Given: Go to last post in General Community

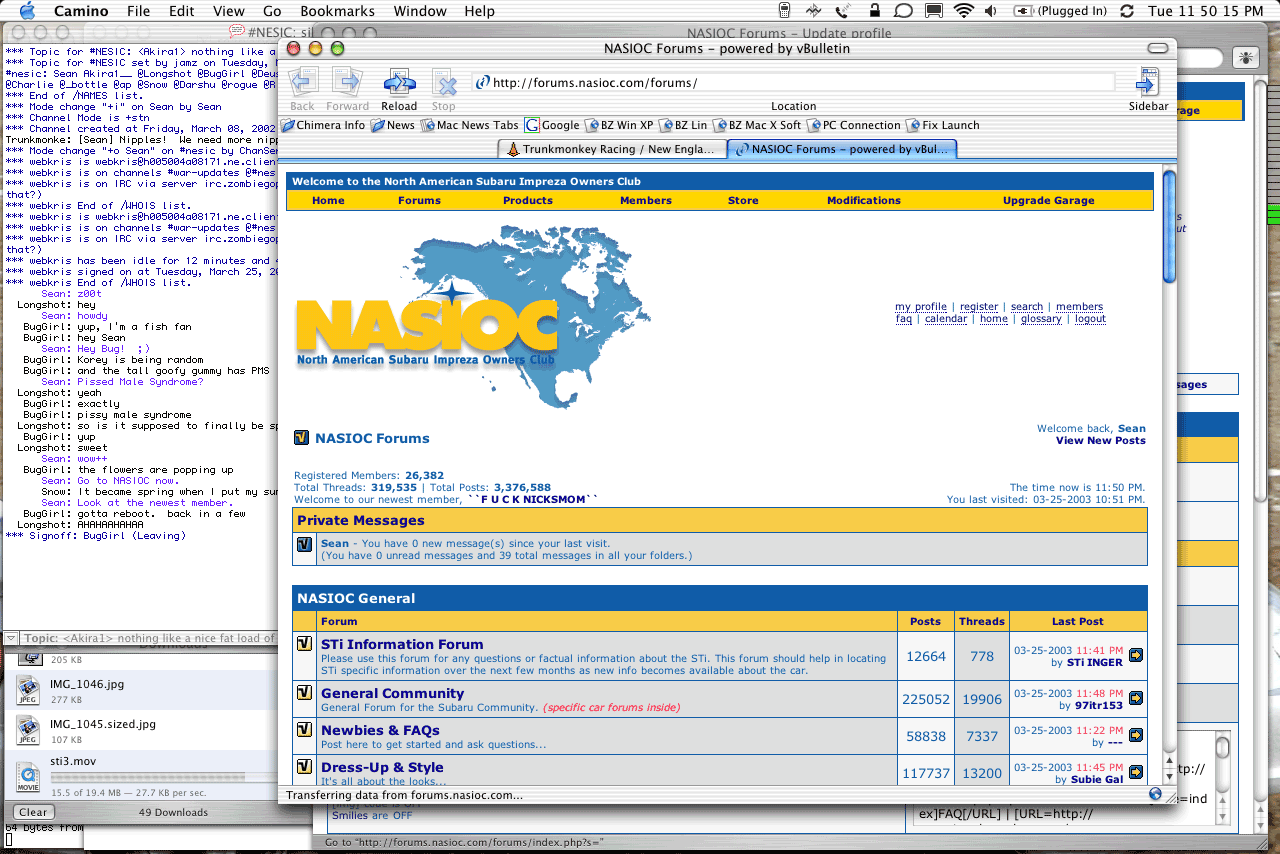Looking at the screenshot, I should click(1136, 698).
